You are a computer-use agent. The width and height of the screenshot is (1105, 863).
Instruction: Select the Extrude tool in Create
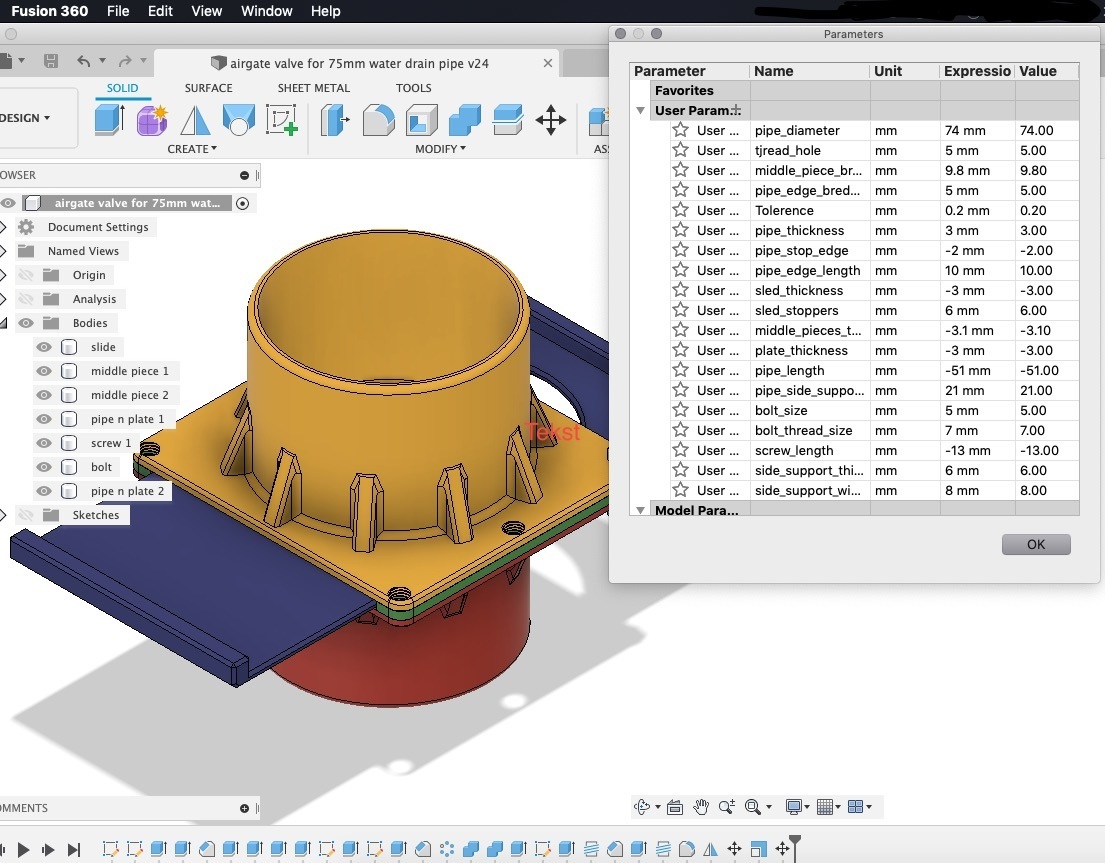pos(109,120)
